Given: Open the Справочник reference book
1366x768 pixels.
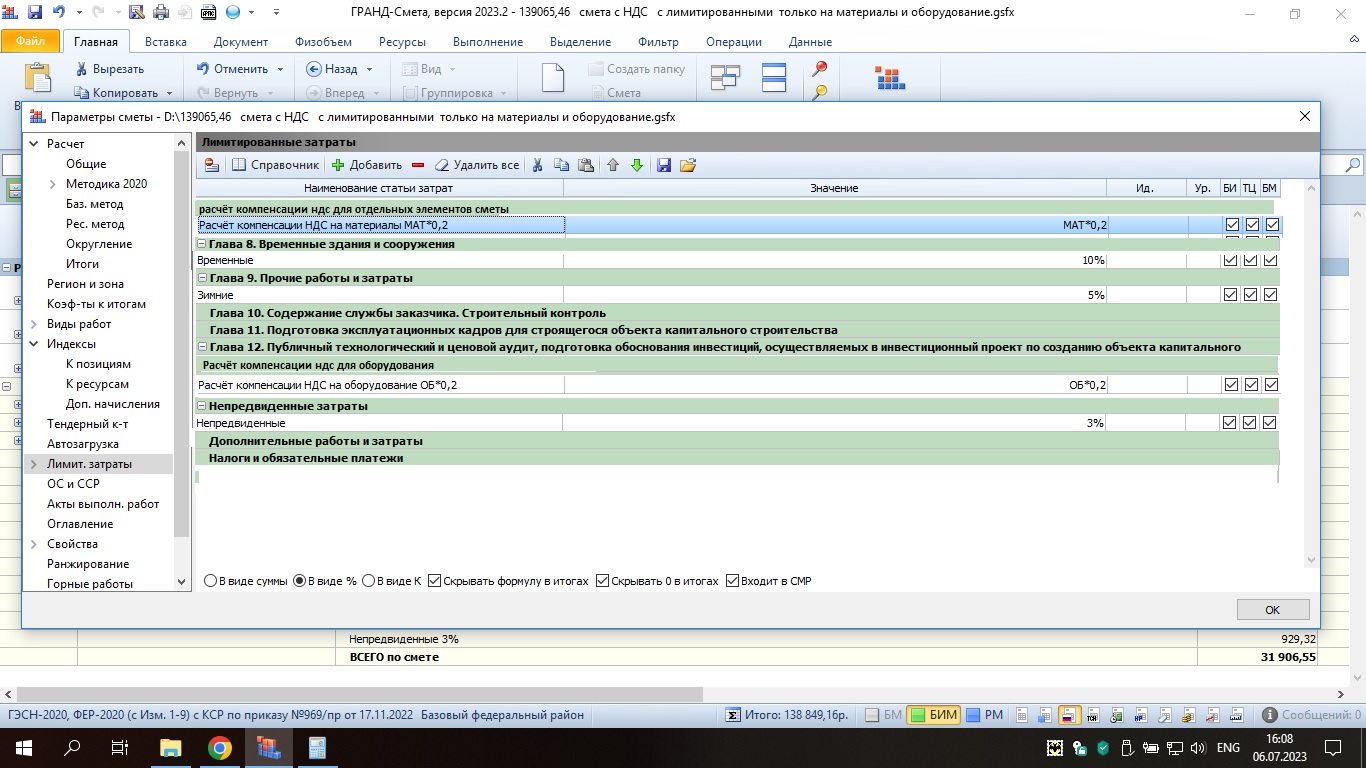Looking at the screenshot, I should tap(275, 165).
